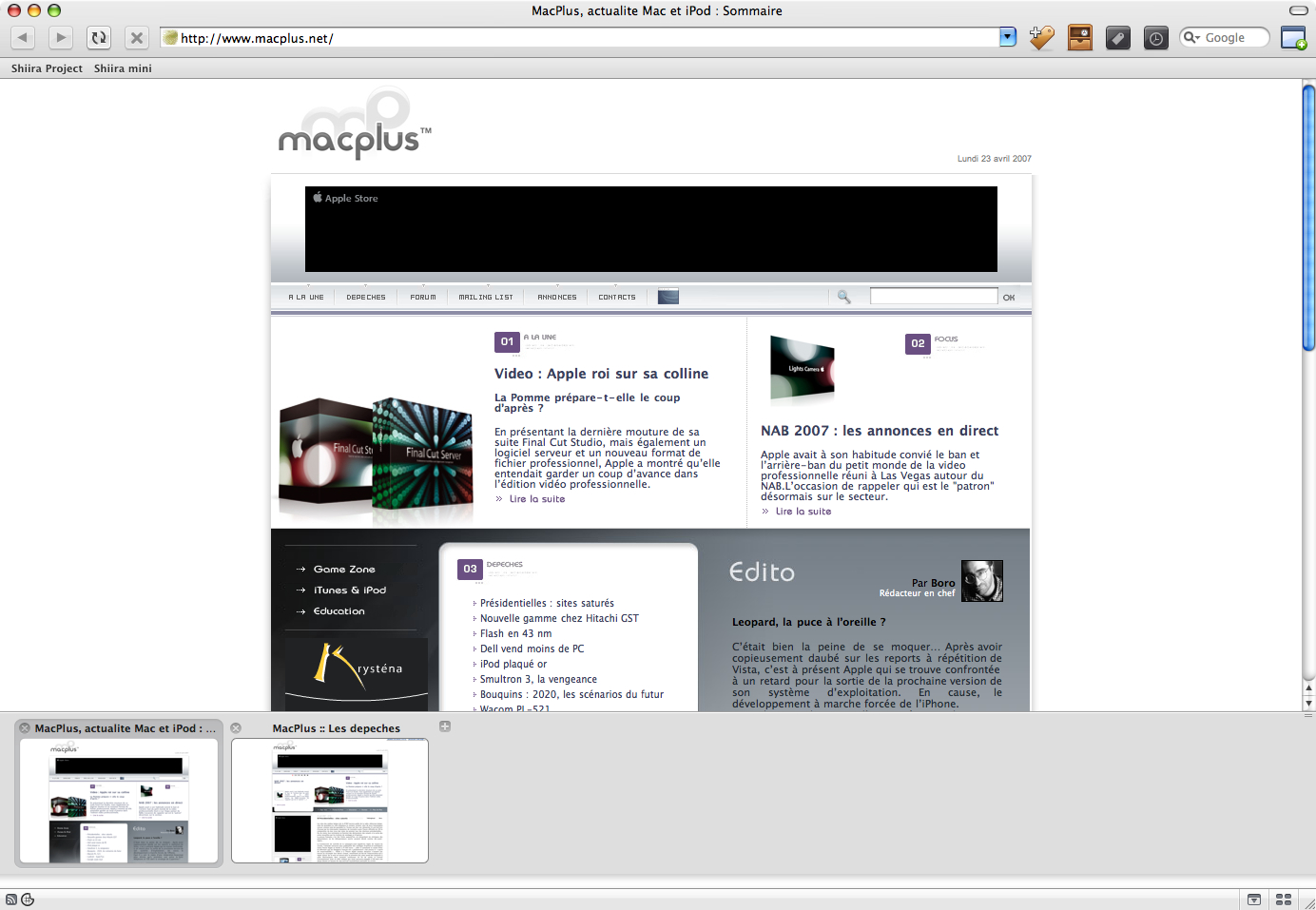This screenshot has height=910, width=1316.
Task: Click the Apple Store banner
Action: pos(651,229)
